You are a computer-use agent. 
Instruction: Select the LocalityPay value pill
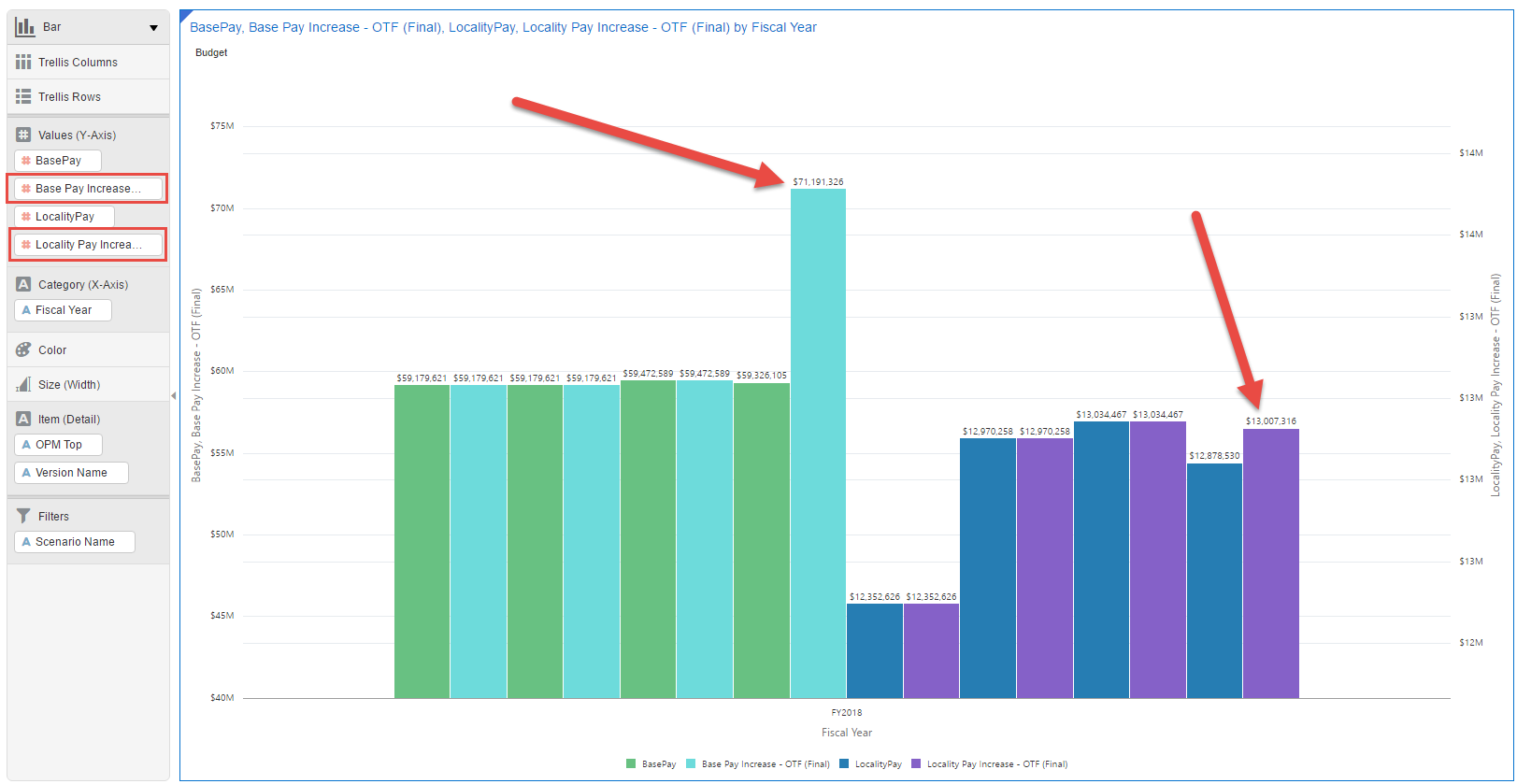click(64, 217)
